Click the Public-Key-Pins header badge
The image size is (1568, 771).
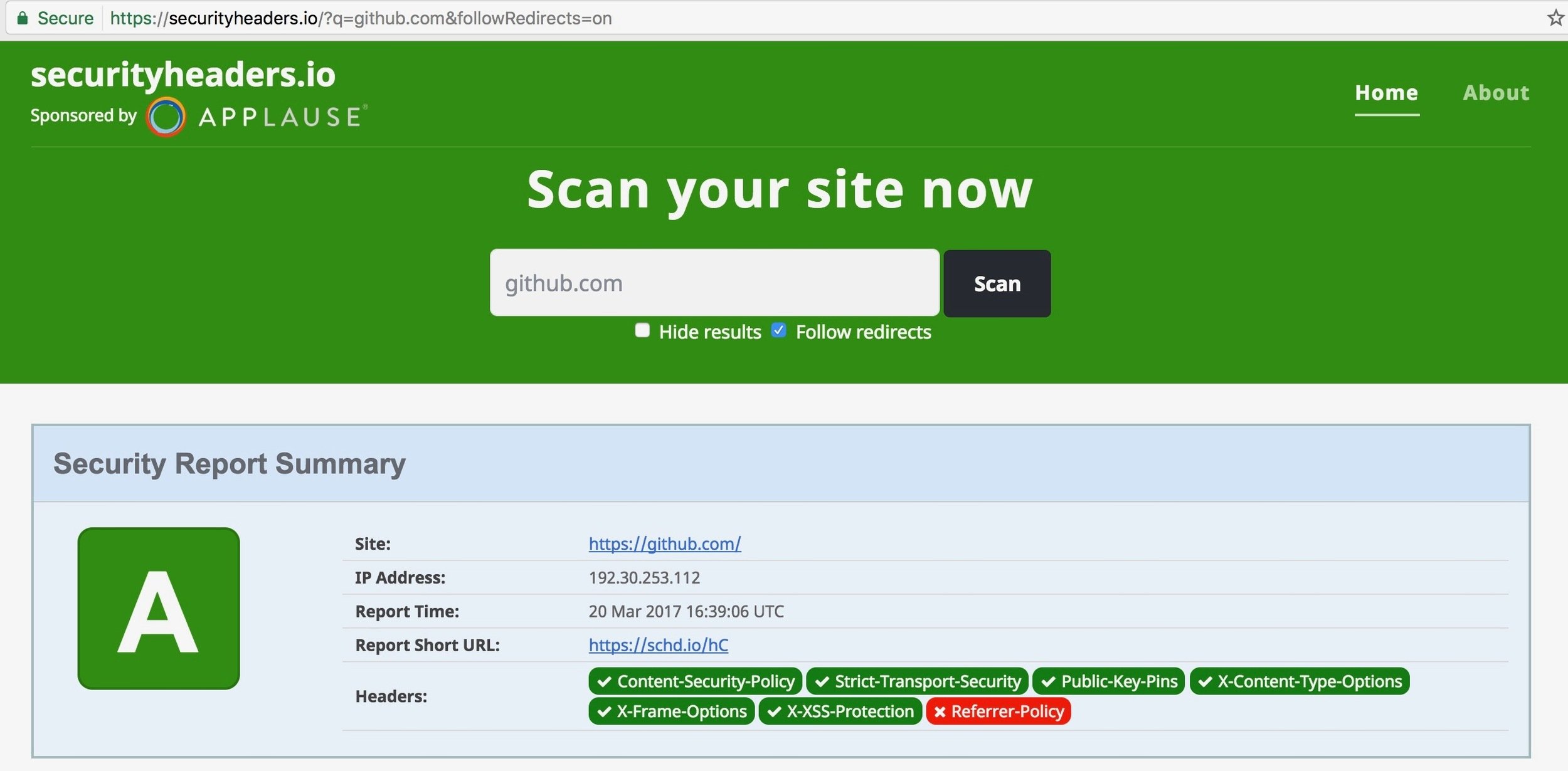(x=1108, y=681)
